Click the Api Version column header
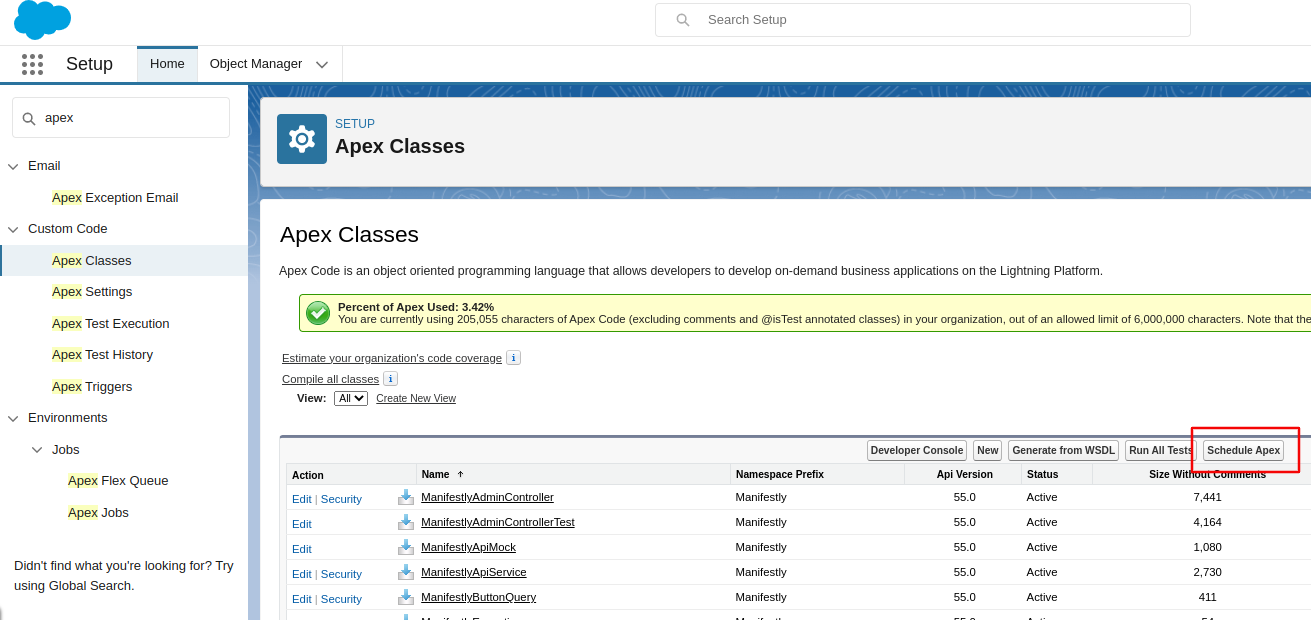This screenshot has width=1311, height=620. click(964, 474)
